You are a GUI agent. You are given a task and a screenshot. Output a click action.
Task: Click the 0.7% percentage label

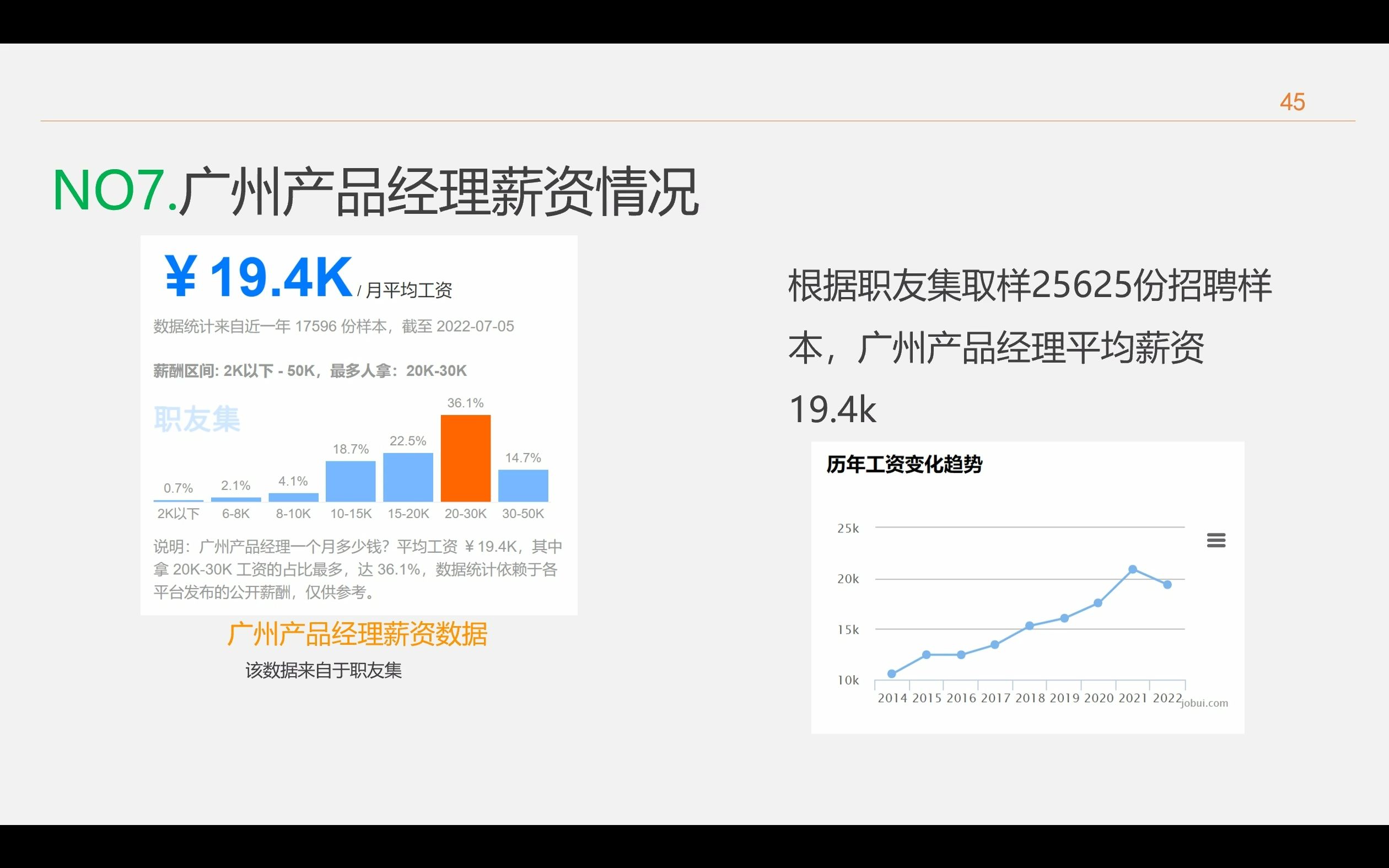179,488
